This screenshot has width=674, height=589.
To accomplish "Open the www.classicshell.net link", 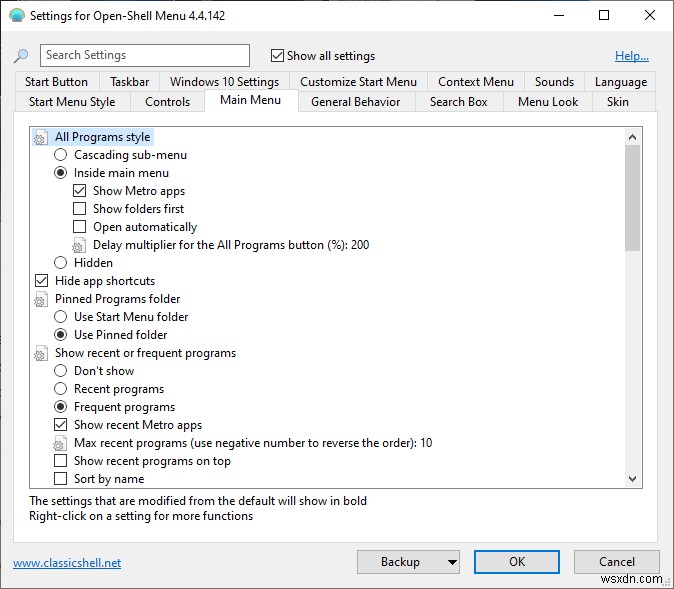I will [x=67, y=563].
